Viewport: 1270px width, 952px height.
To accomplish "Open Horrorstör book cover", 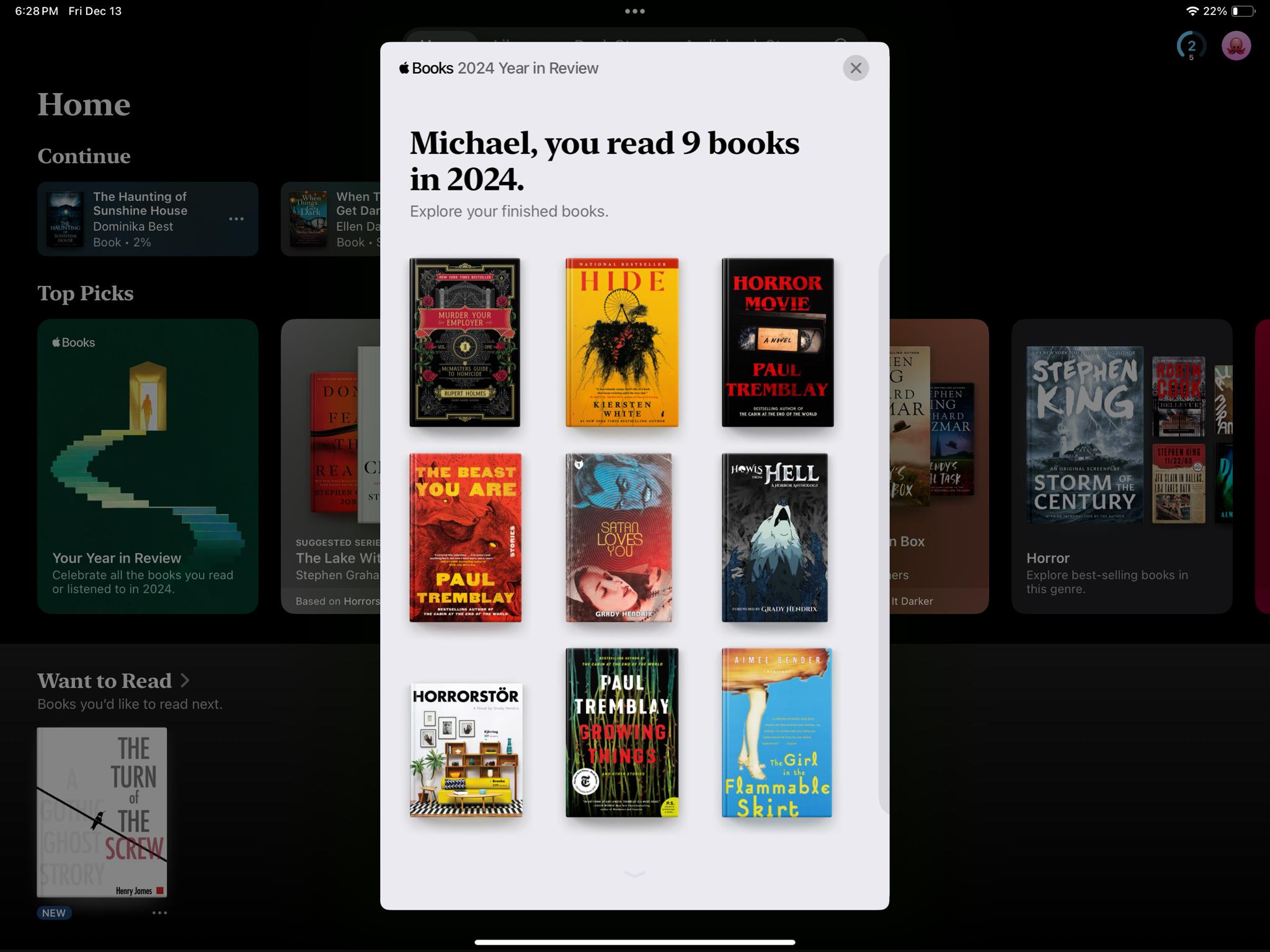I will [x=466, y=750].
